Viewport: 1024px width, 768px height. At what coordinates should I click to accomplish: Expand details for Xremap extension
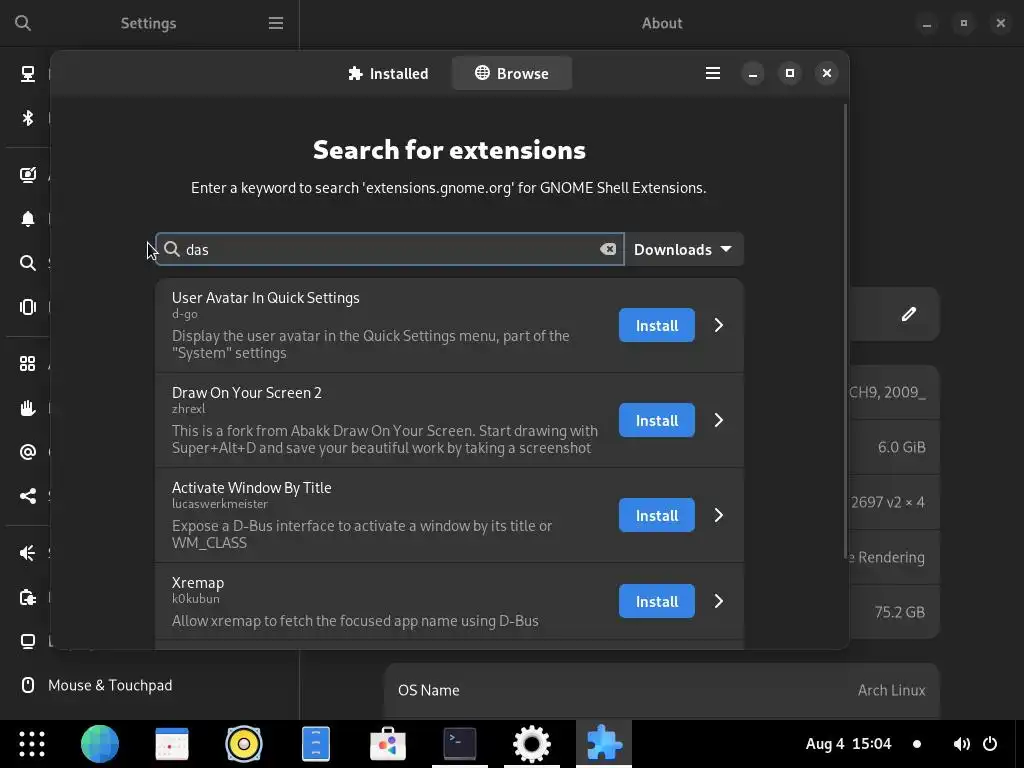[718, 601]
